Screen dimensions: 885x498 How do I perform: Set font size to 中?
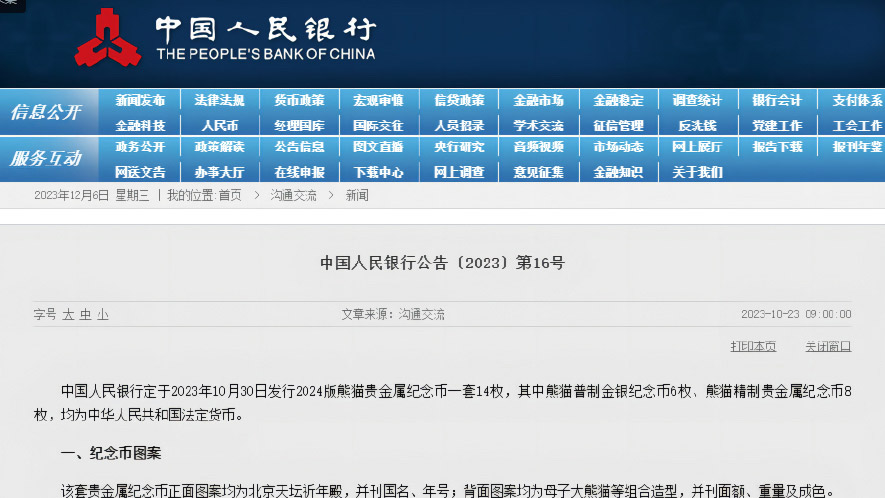[x=85, y=314]
